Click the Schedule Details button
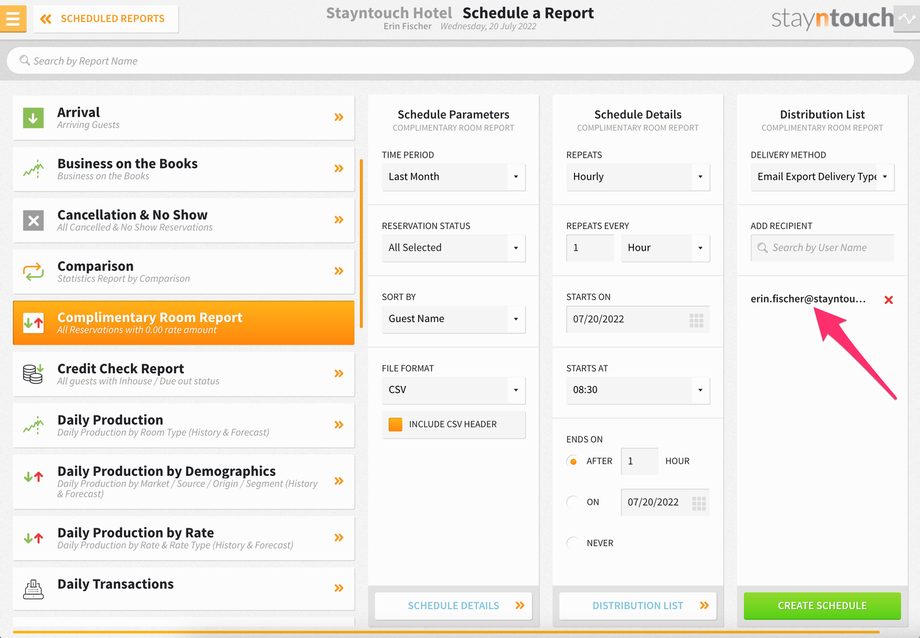This screenshot has height=638, width=920. [454, 606]
